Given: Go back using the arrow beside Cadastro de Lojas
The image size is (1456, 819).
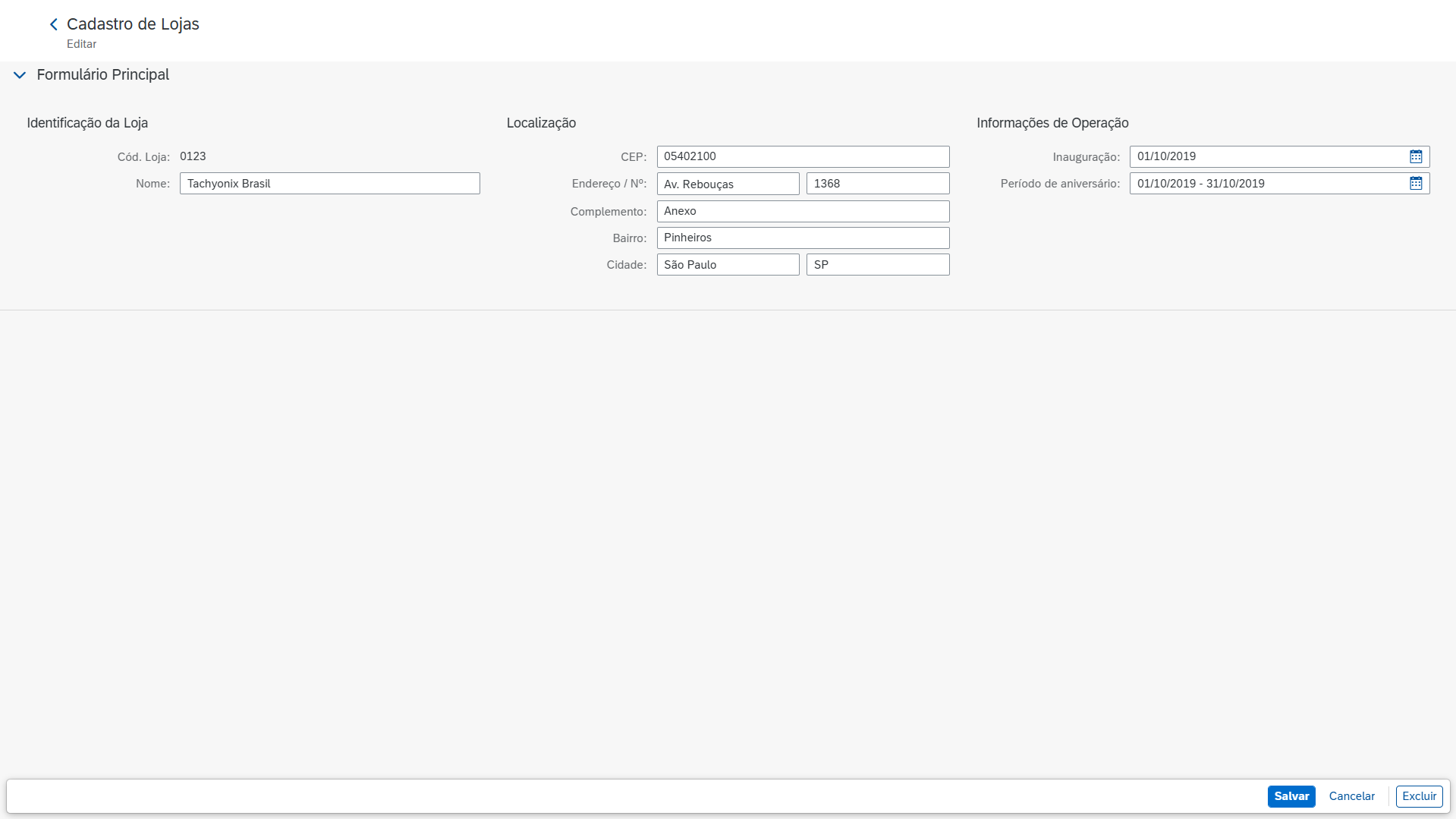Looking at the screenshot, I should point(54,24).
